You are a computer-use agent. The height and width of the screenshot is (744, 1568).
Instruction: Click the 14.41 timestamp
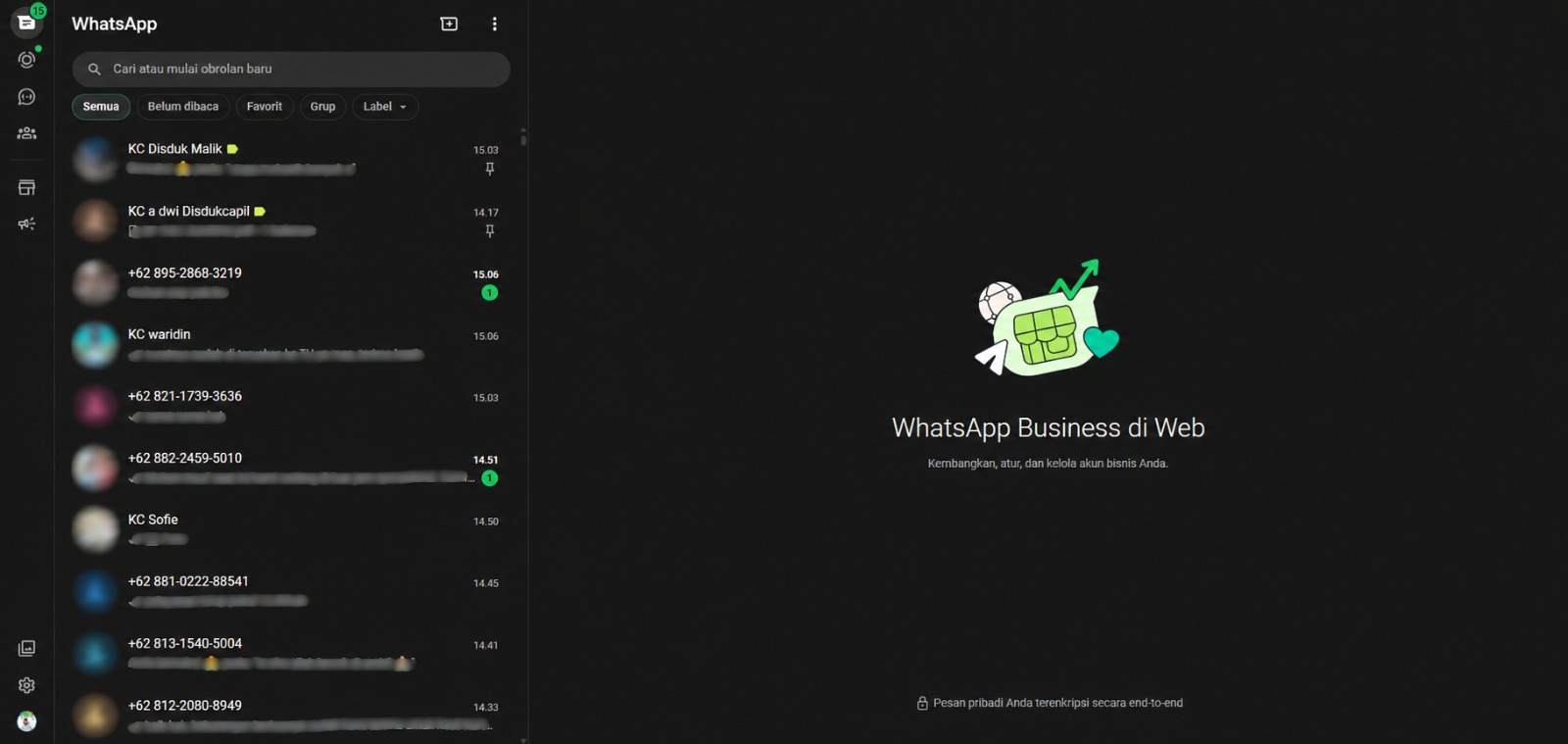tap(486, 645)
